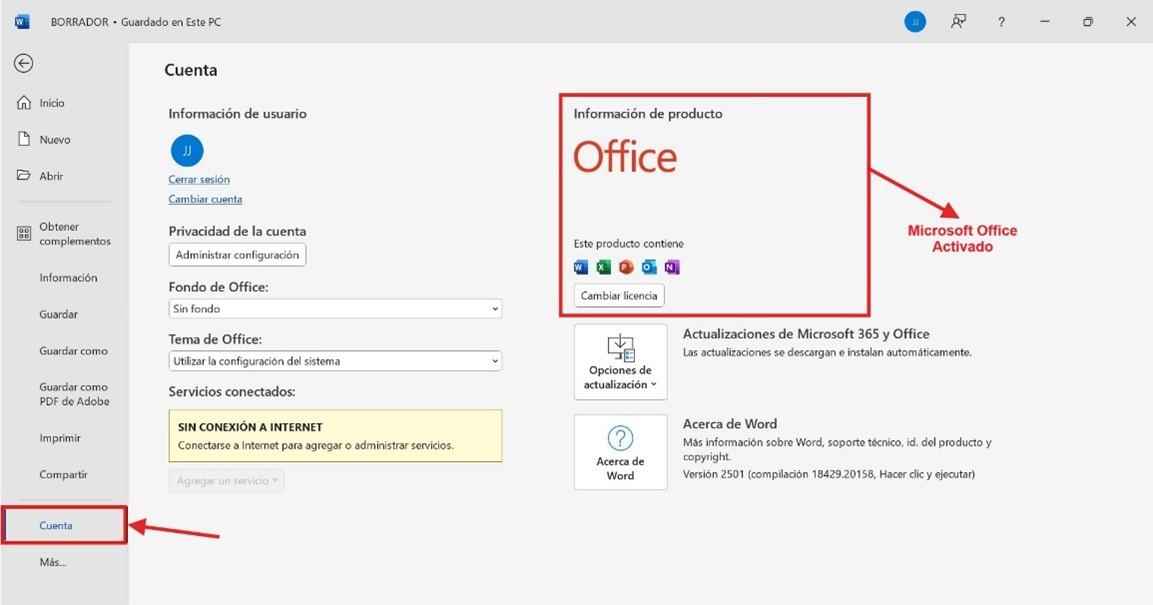
Task: Click the Cerrar sesión link
Action: pyautogui.click(x=199, y=179)
